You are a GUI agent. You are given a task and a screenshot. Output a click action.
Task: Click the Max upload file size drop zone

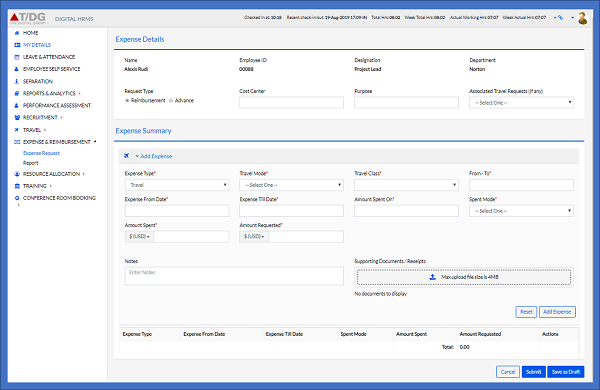click(464, 277)
